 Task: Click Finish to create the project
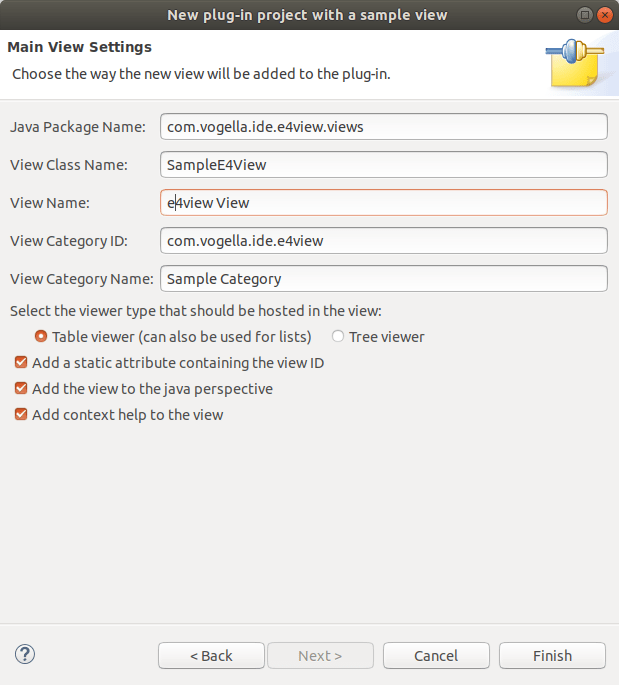pyautogui.click(x=552, y=656)
